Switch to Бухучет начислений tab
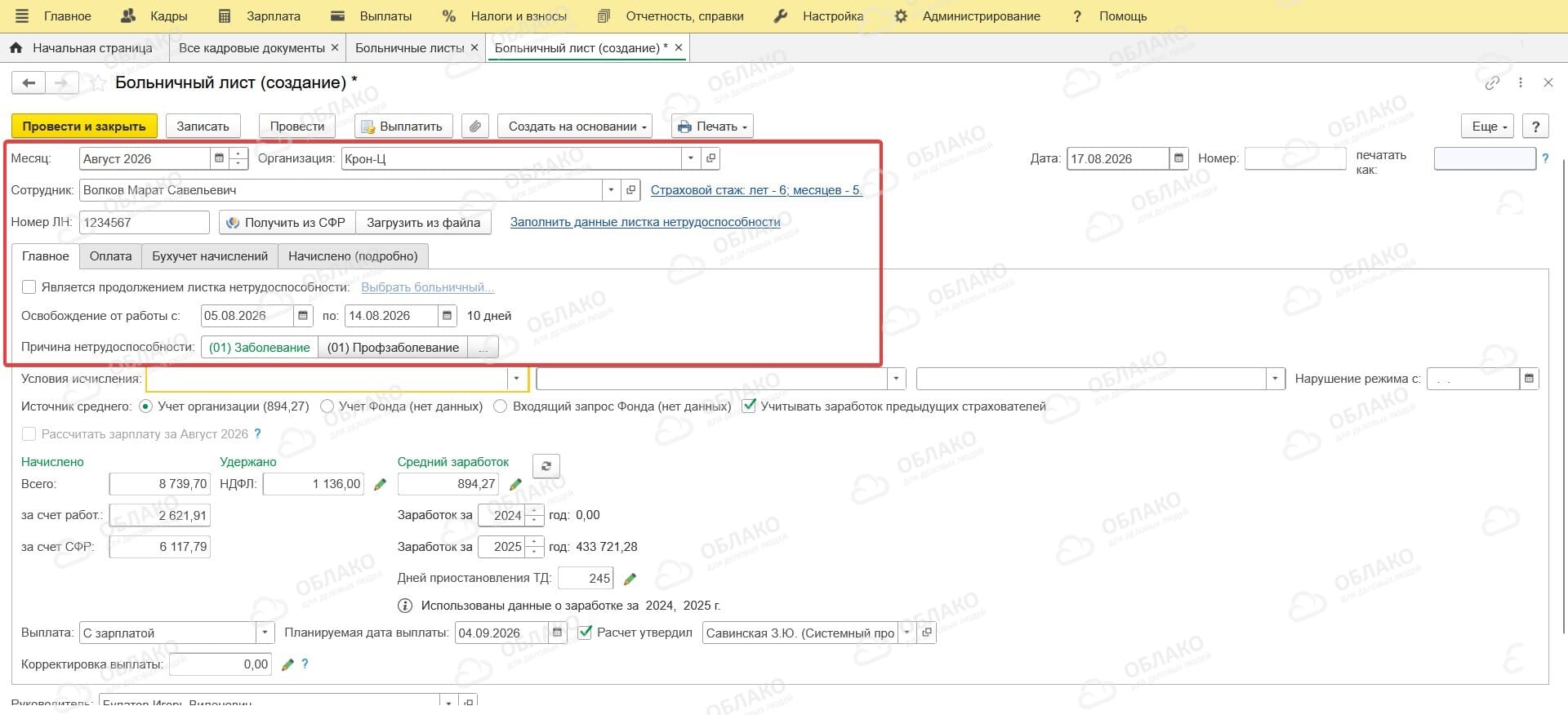The height and width of the screenshot is (715, 1568). pyautogui.click(x=210, y=256)
